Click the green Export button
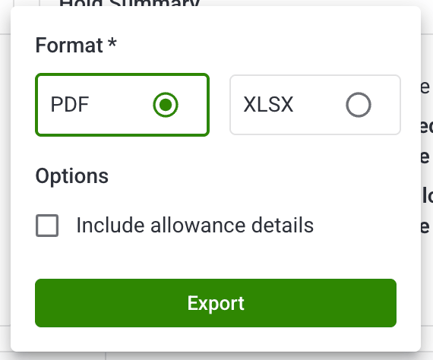This screenshot has width=433, height=360. (216, 303)
